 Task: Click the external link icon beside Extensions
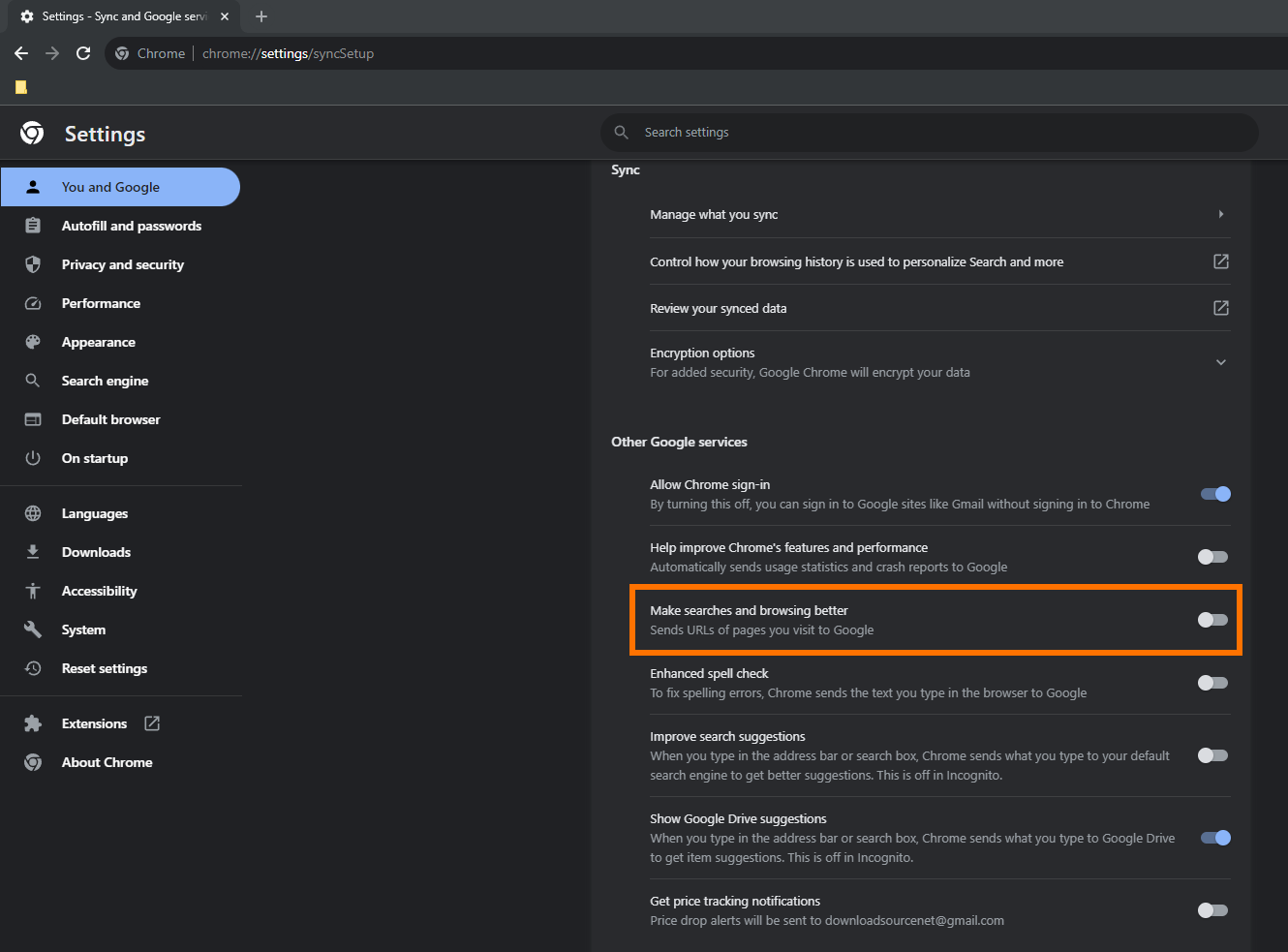click(152, 723)
